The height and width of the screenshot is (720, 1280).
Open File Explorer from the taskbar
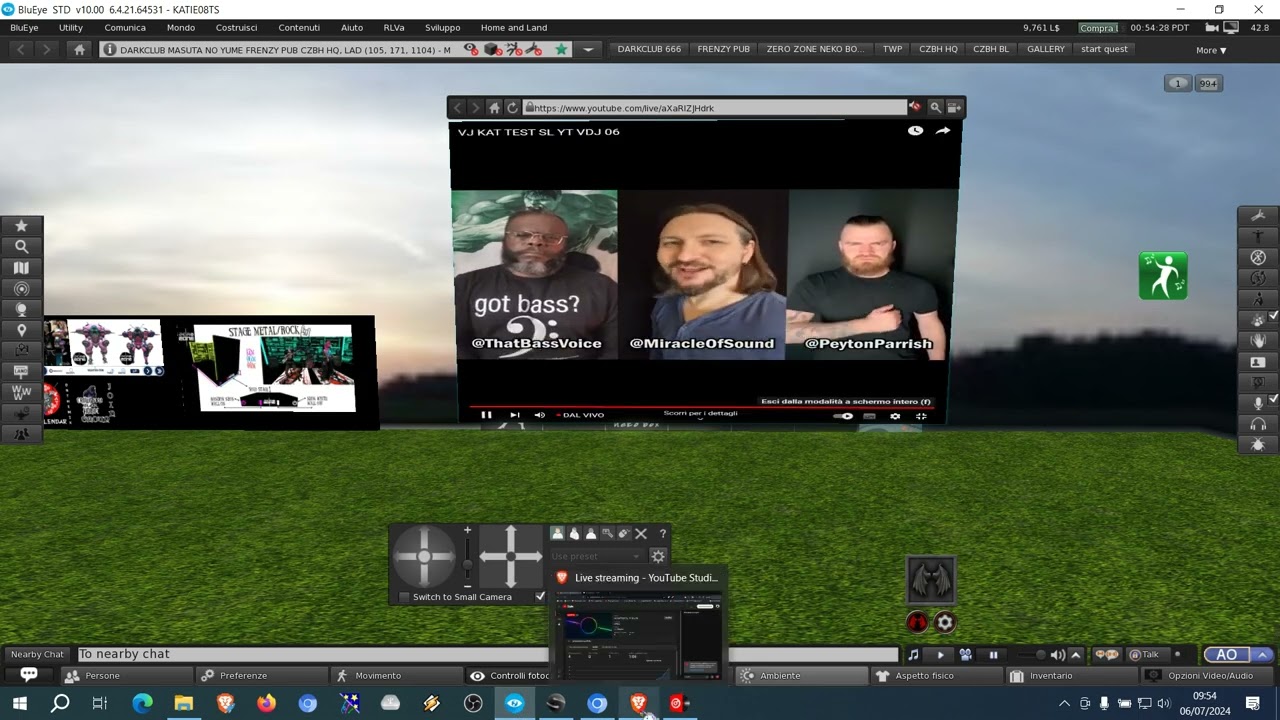click(x=184, y=703)
